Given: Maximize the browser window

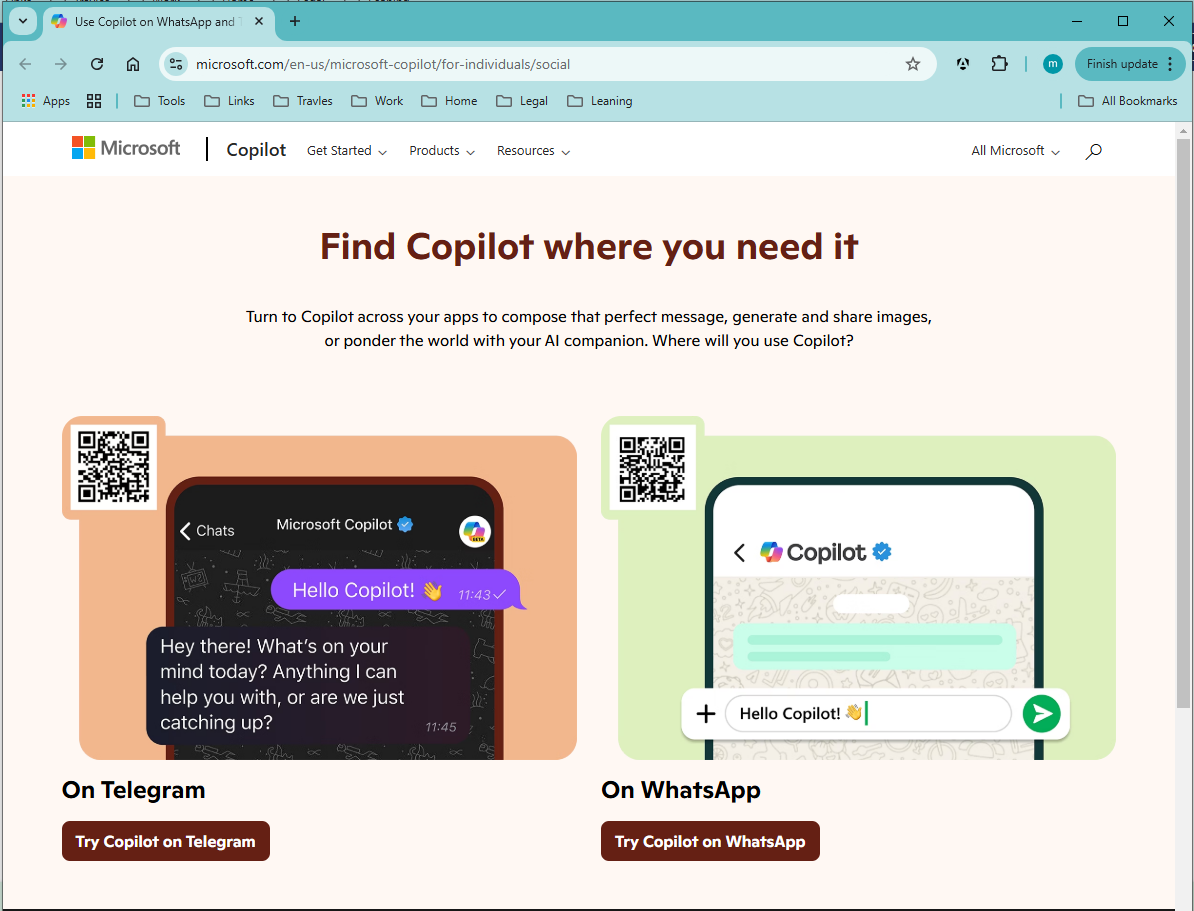Looking at the screenshot, I should [x=1122, y=21].
